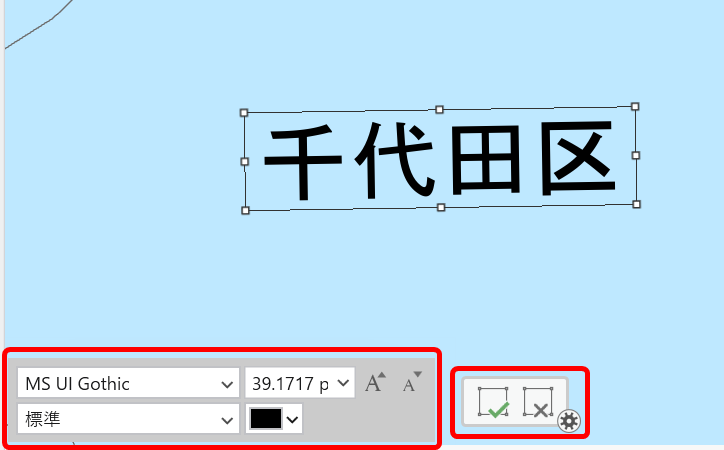Cancel edit with the X box icon
The width and height of the screenshot is (724, 450).
point(538,402)
